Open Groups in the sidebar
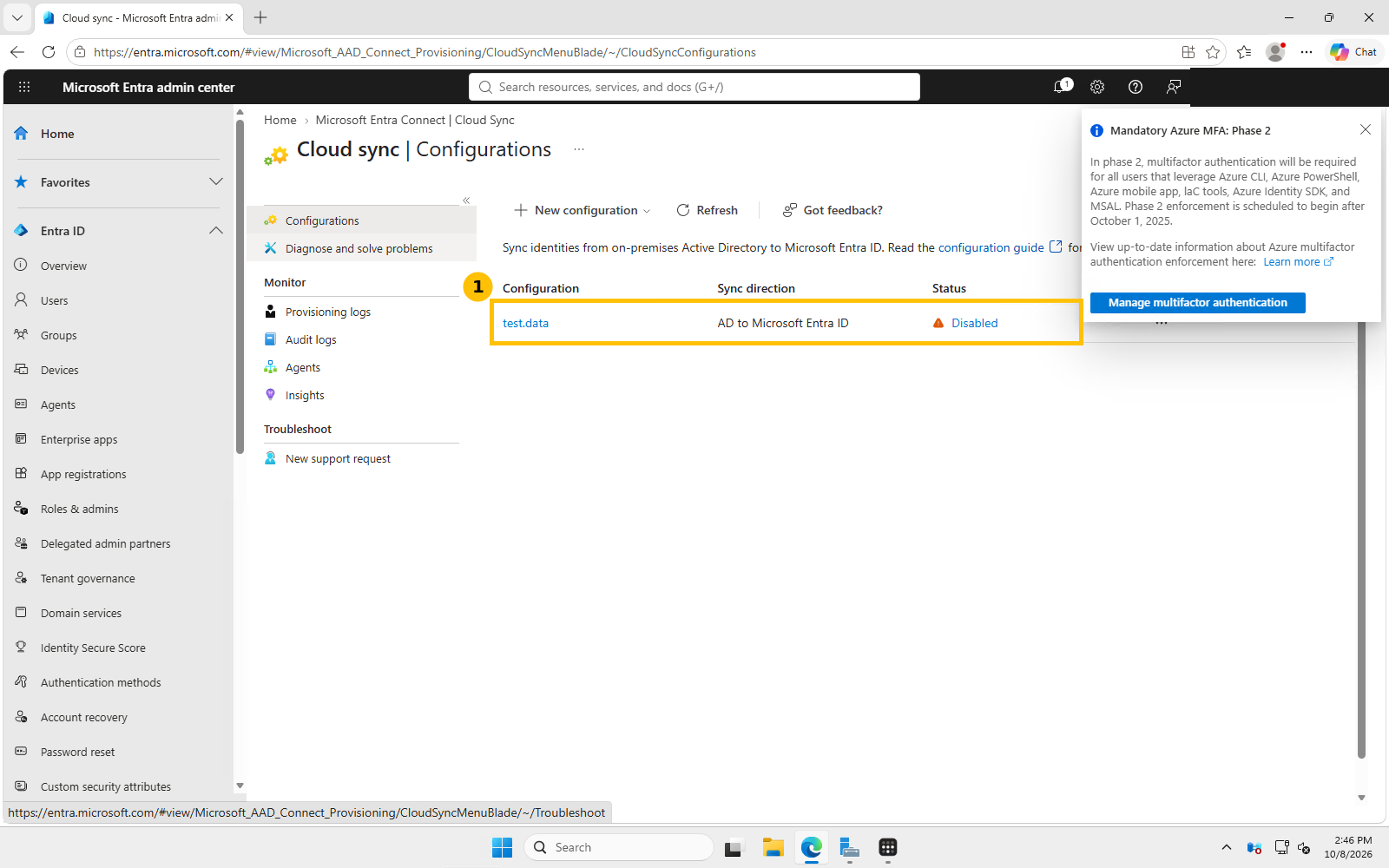 58,335
